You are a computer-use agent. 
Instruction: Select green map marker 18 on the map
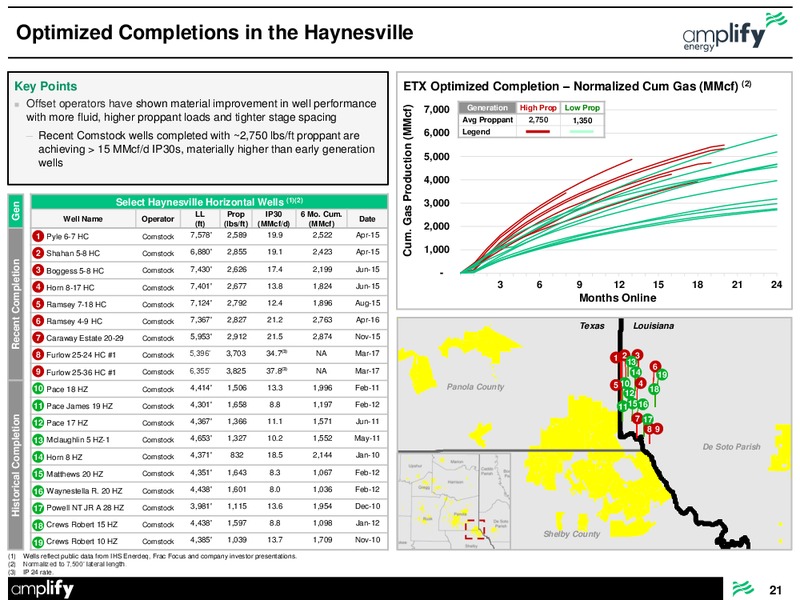[654, 389]
